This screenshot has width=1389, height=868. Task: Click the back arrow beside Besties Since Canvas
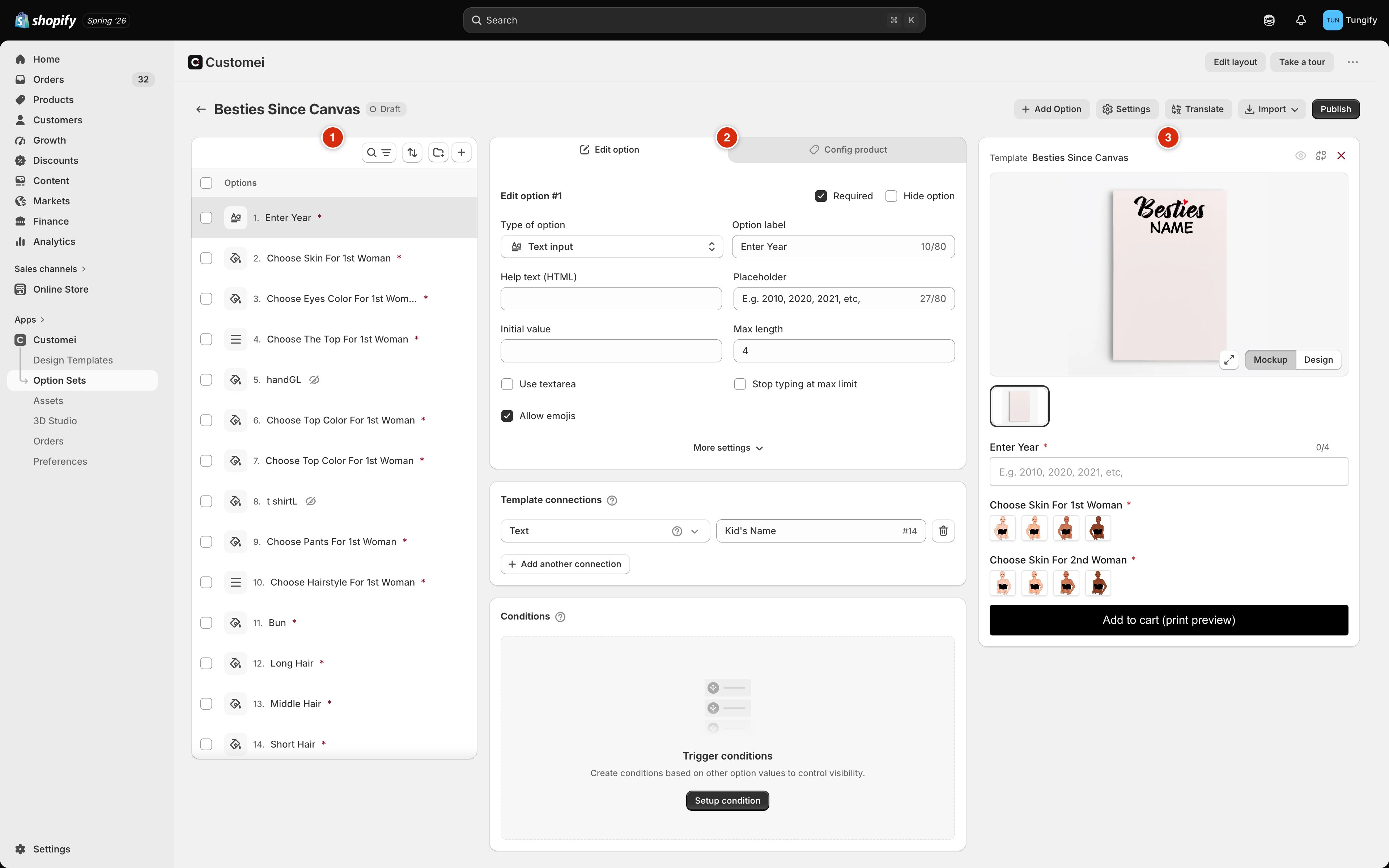(201, 109)
